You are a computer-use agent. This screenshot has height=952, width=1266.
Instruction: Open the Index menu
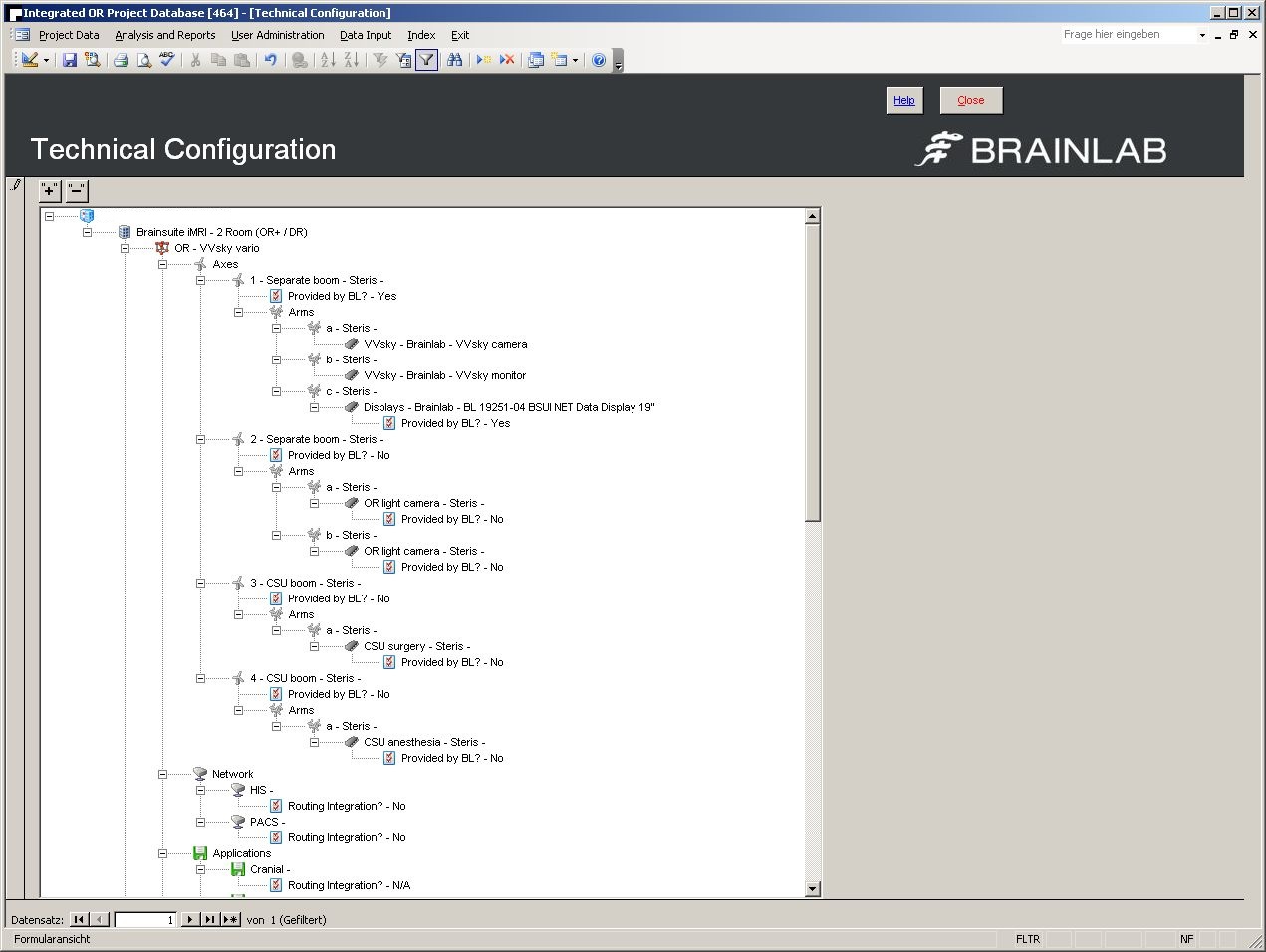click(421, 35)
